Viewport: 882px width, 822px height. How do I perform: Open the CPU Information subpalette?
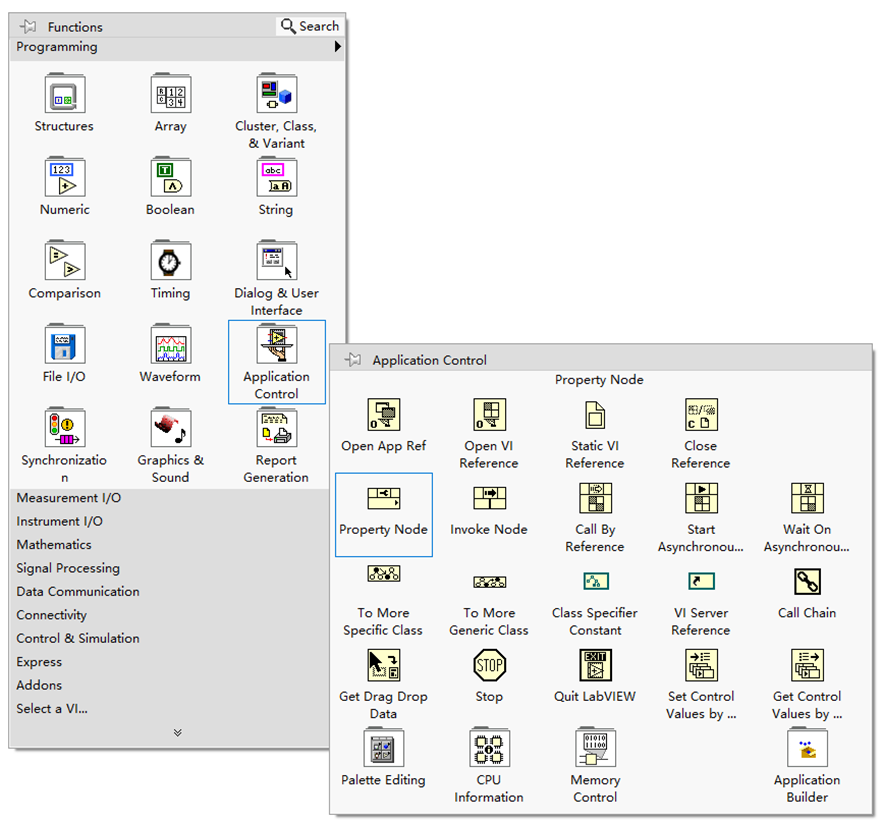[x=489, y=748]
